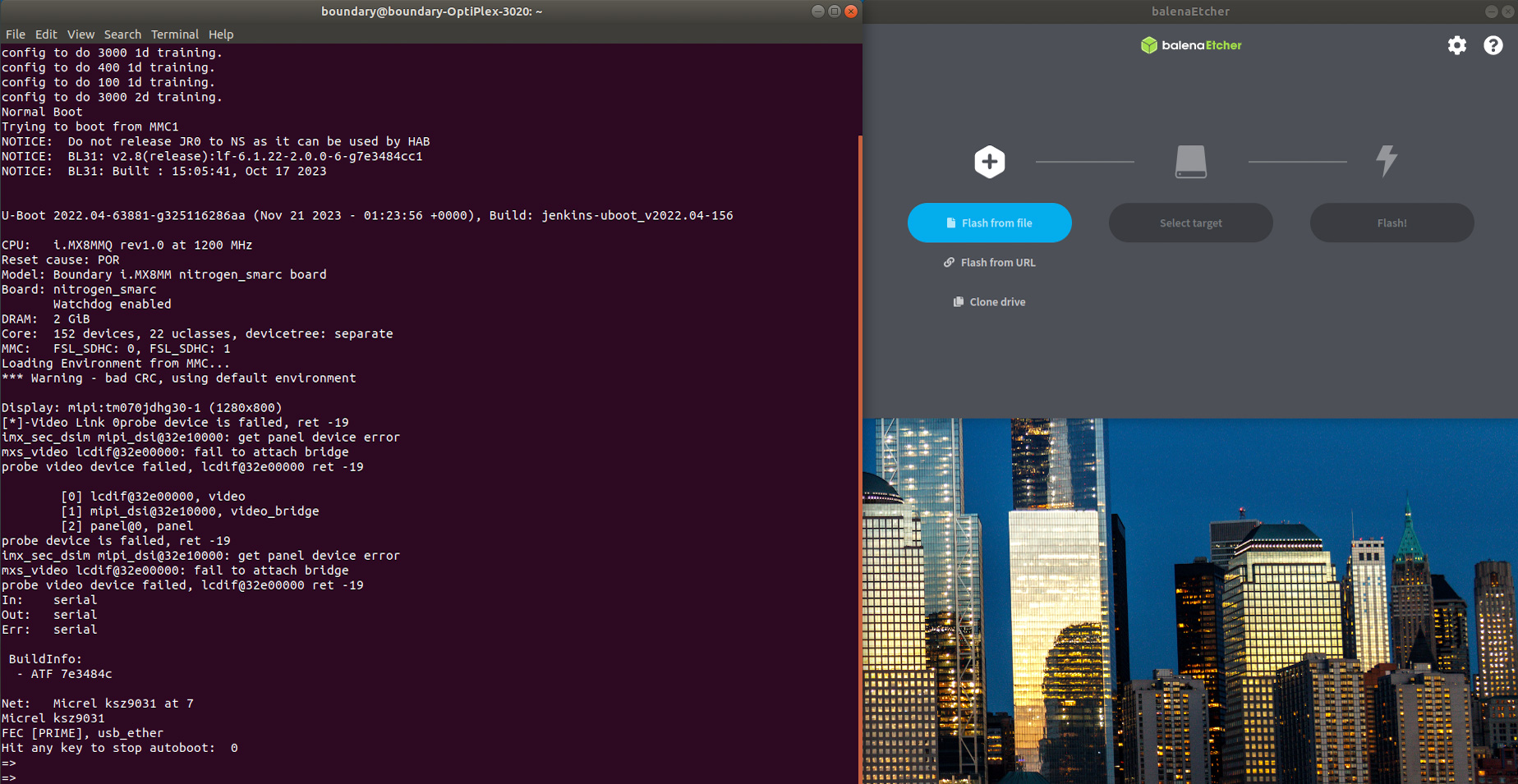The height and width of the screenshot is (784, 1518).
Task: Maximize the terminal window
Action: coord(835,11)
